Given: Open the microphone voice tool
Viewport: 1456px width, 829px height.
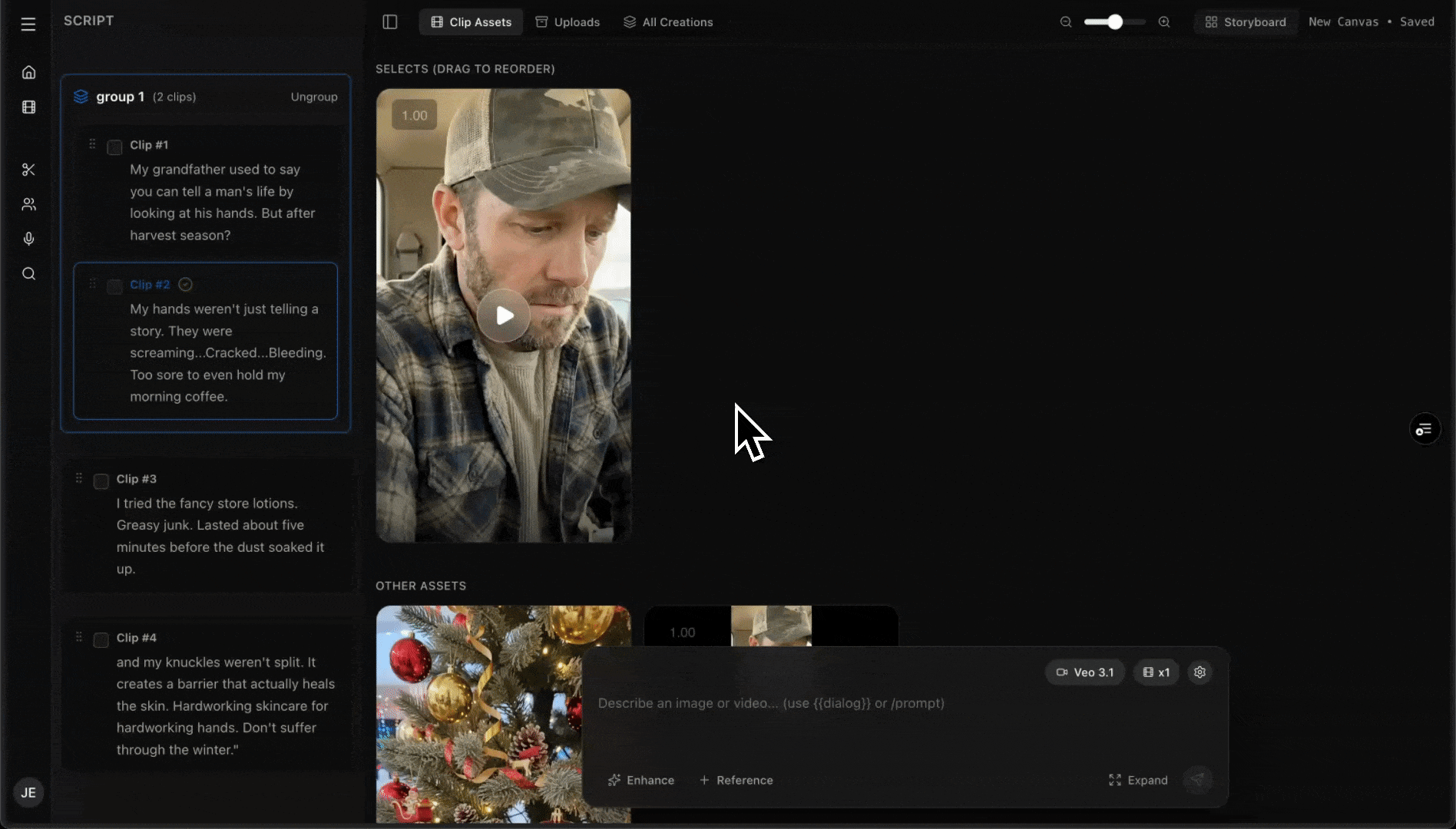Looking at the screenshot, I should pos(28,239).
